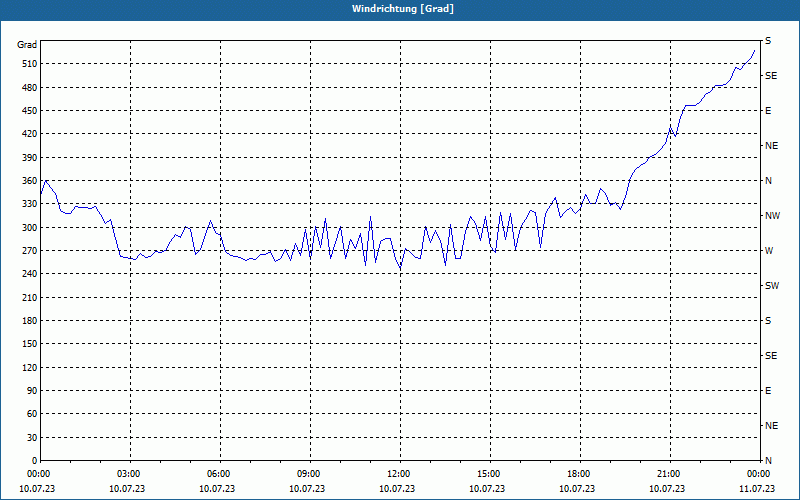
Task: Click the 90 degree axis label
Action: point(32,391)
